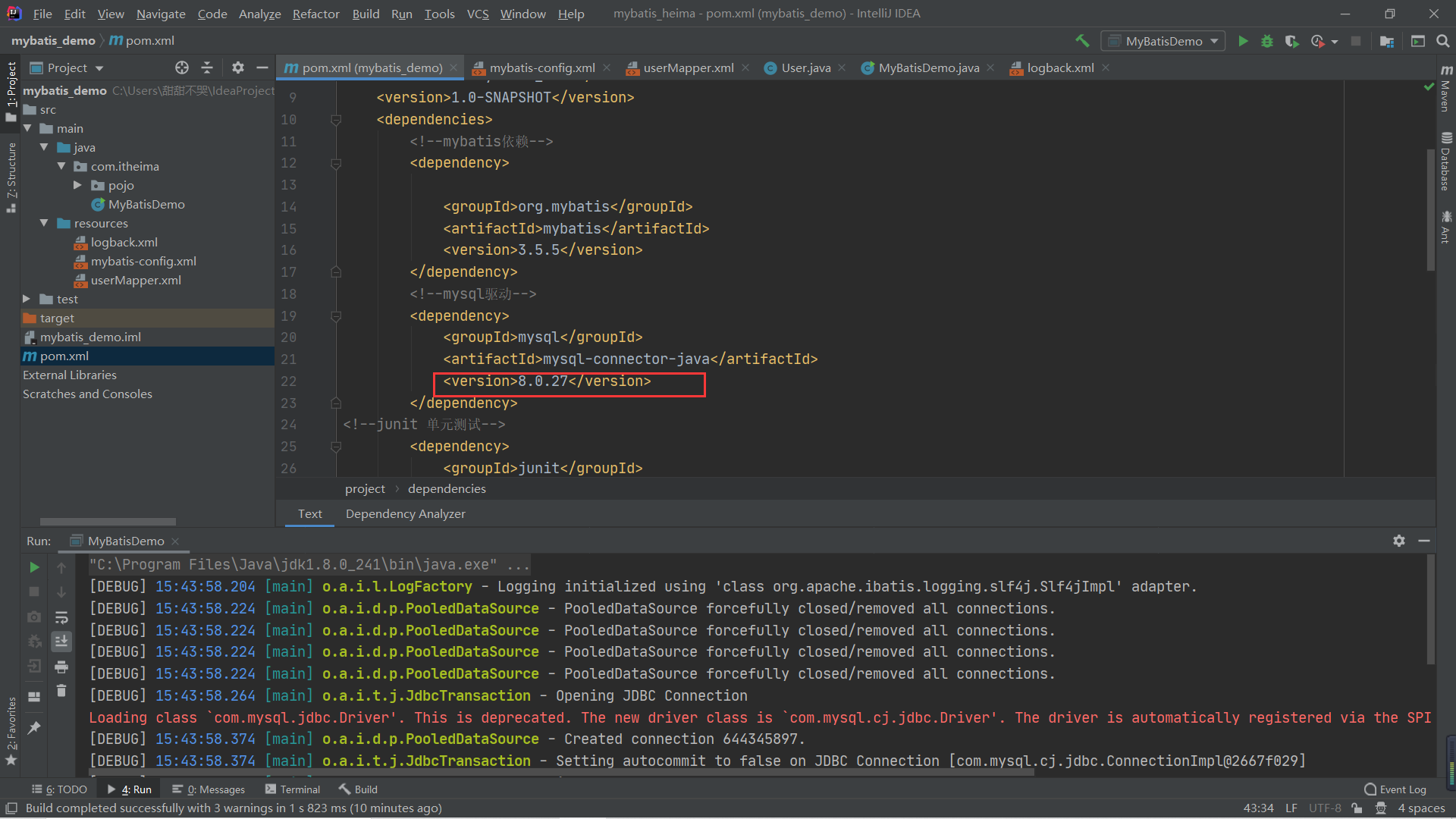The image size is (1456, 819).
Task: Click the Build Project hammer icon
Action: click(x=1082, y=41)
